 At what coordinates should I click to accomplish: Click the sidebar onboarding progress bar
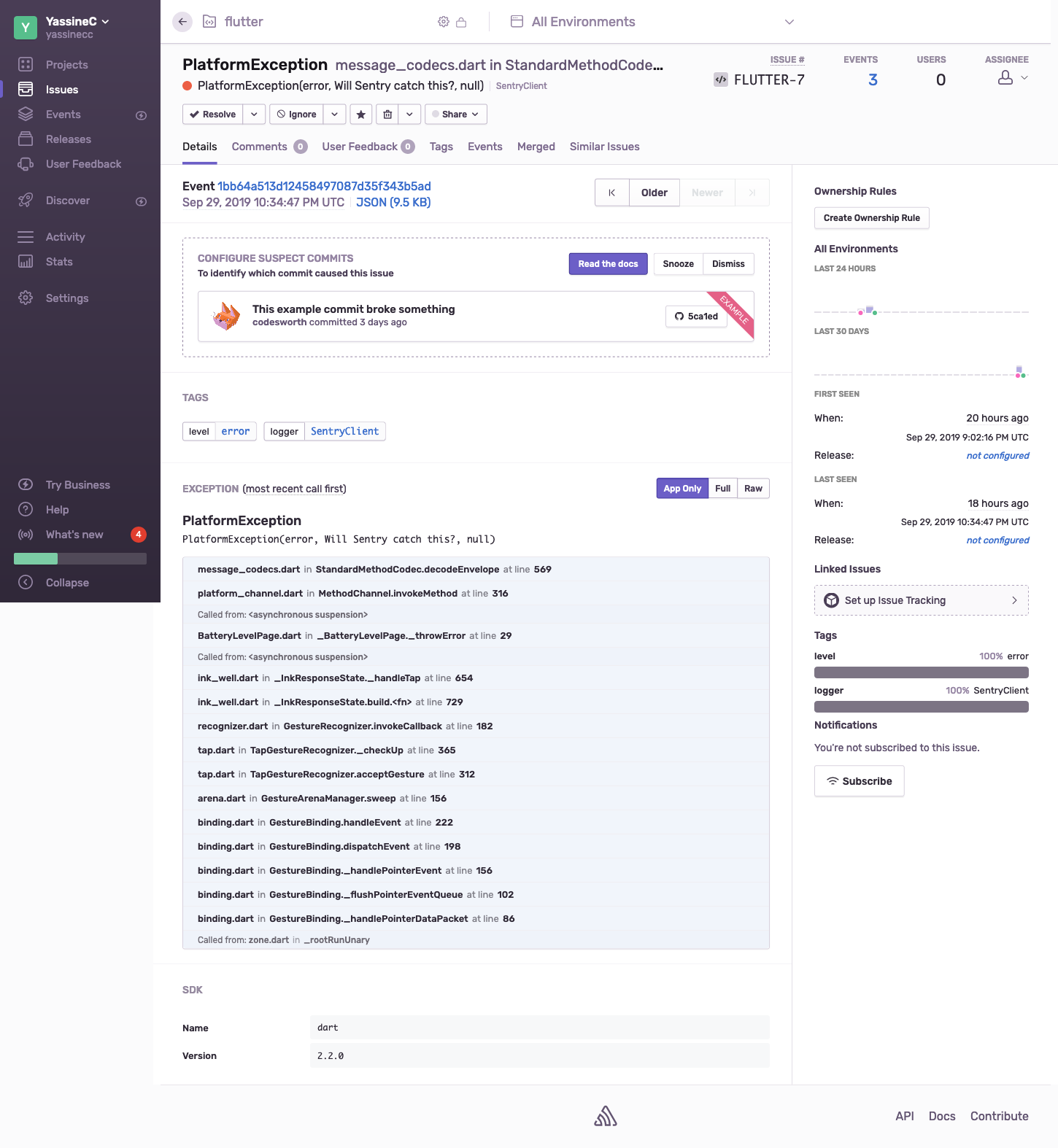tap(80, 559)
